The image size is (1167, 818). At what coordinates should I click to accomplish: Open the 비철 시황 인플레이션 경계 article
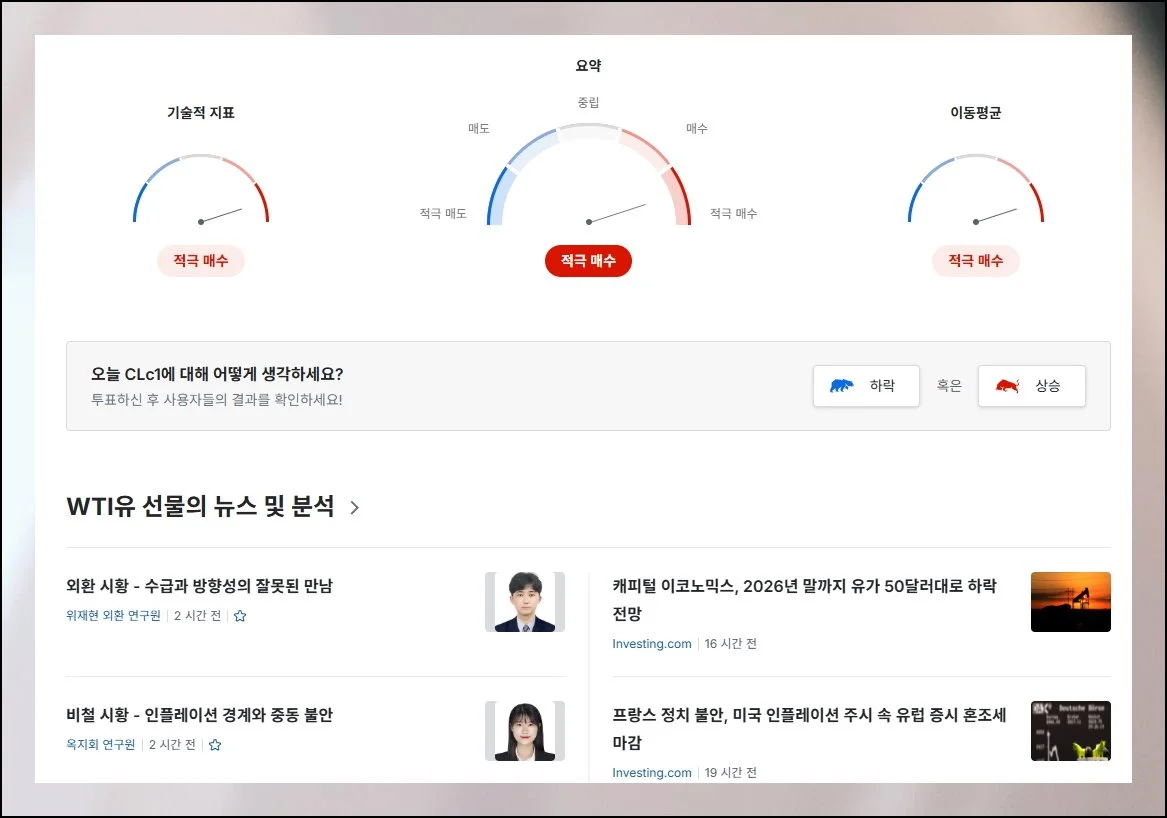pyautogui.click(x=199, y=715)
